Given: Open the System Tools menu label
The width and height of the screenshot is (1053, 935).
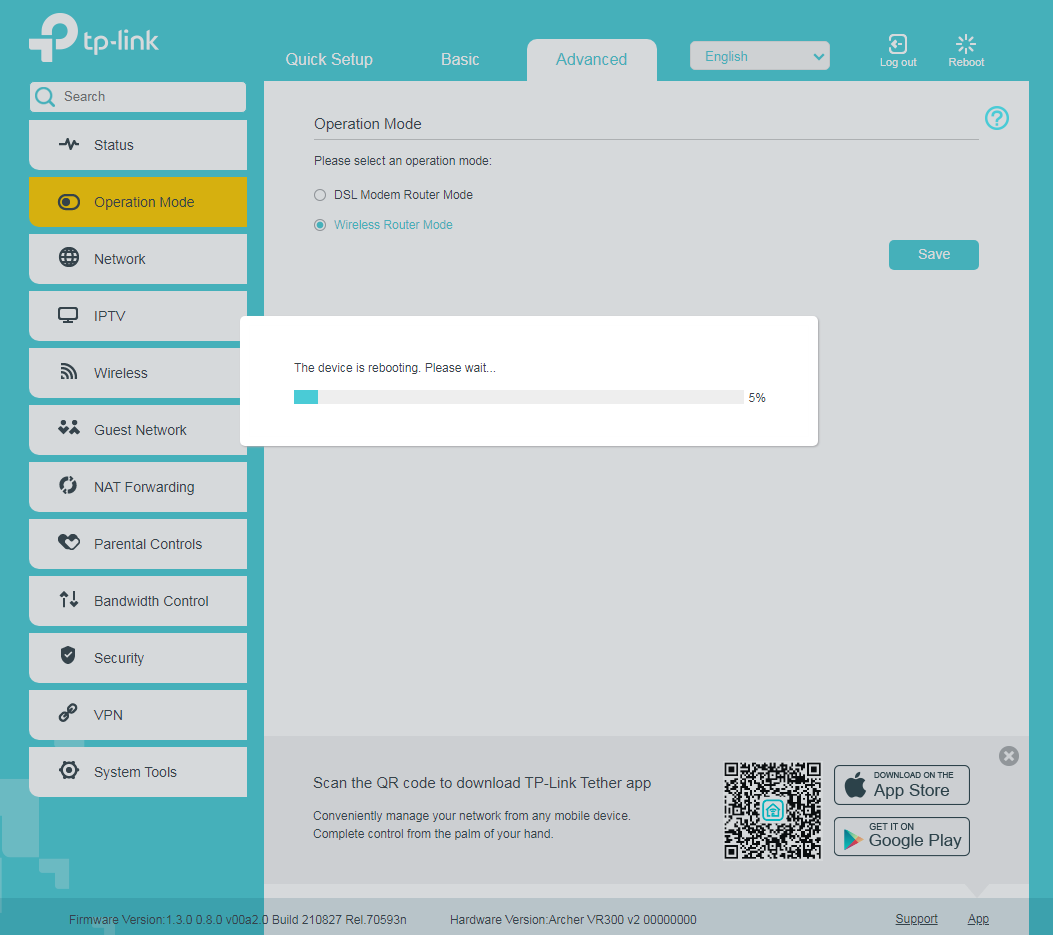Looking at the screenshot, I should [135, 772].
